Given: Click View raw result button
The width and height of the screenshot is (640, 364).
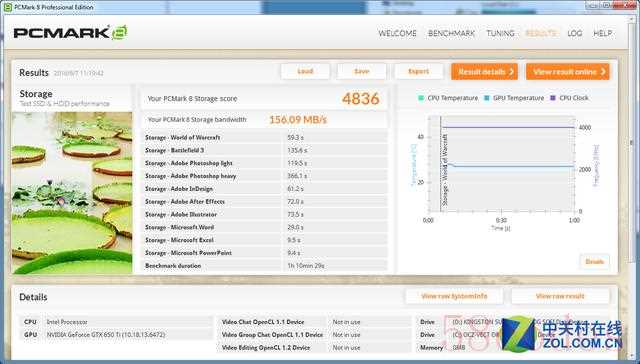Looking at the screenshot, I should pos(560,296).
